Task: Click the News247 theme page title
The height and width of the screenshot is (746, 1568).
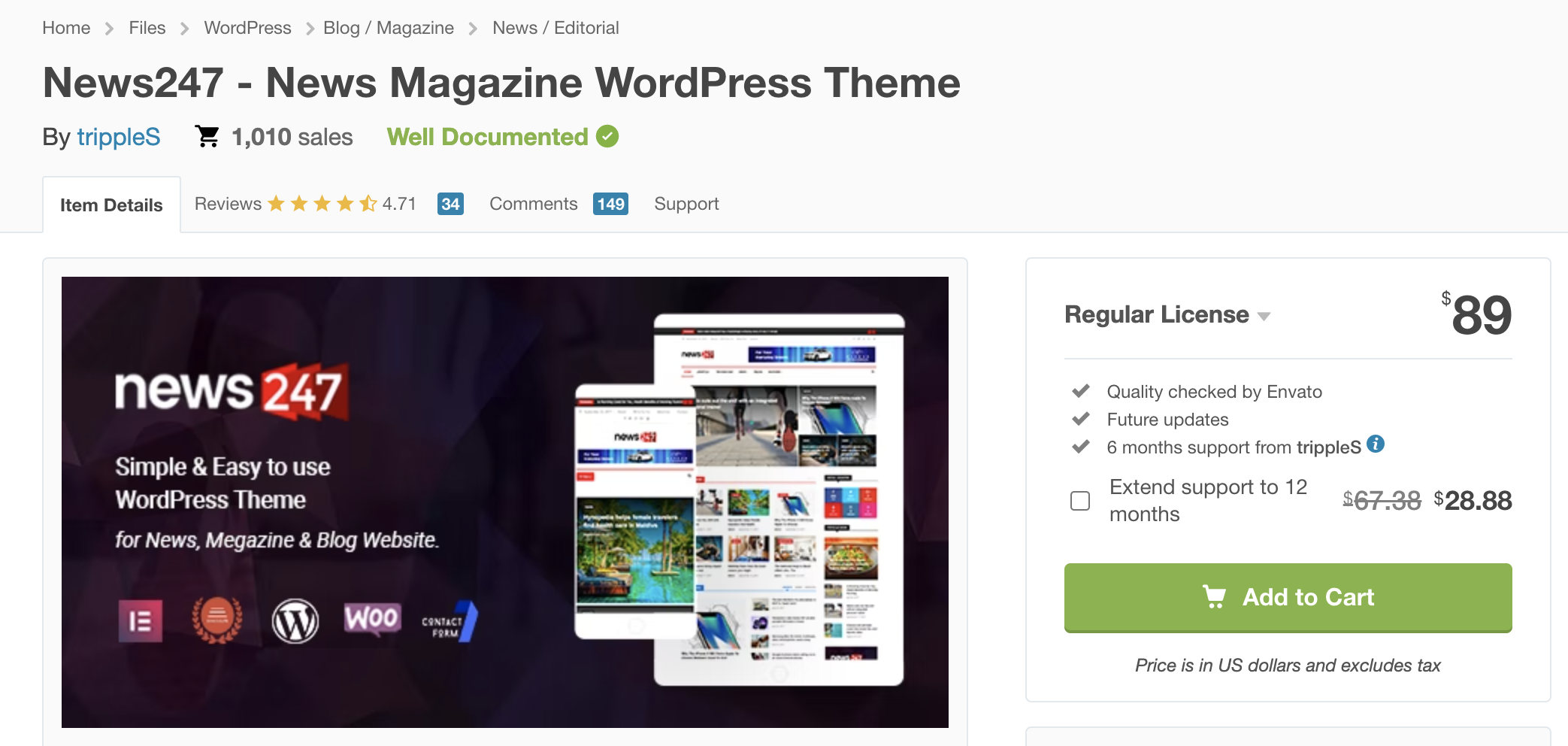Action: click(501, 83)
